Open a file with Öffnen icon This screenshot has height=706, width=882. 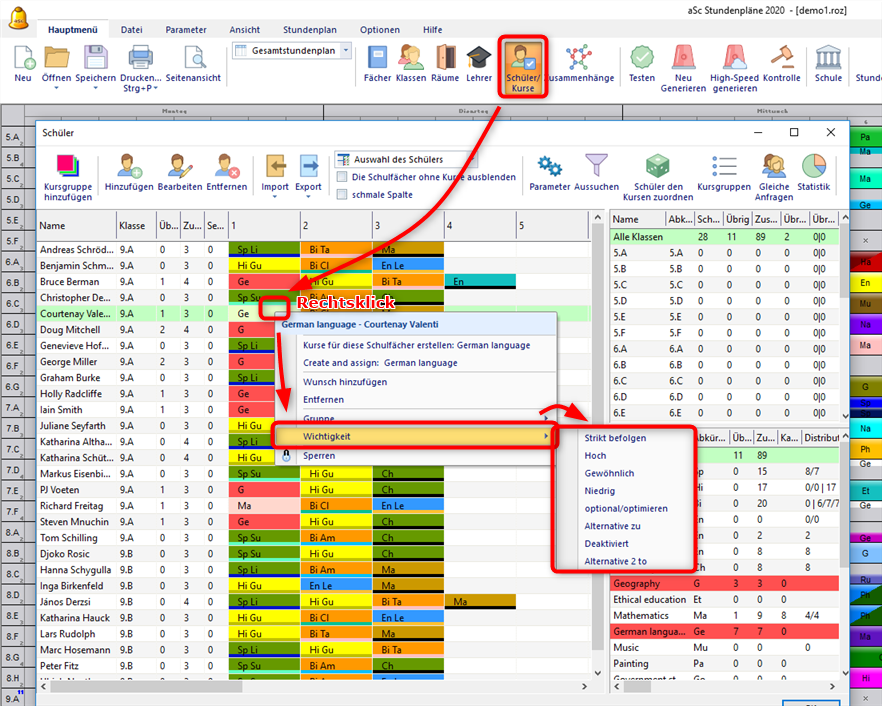[x=56, y=57]
